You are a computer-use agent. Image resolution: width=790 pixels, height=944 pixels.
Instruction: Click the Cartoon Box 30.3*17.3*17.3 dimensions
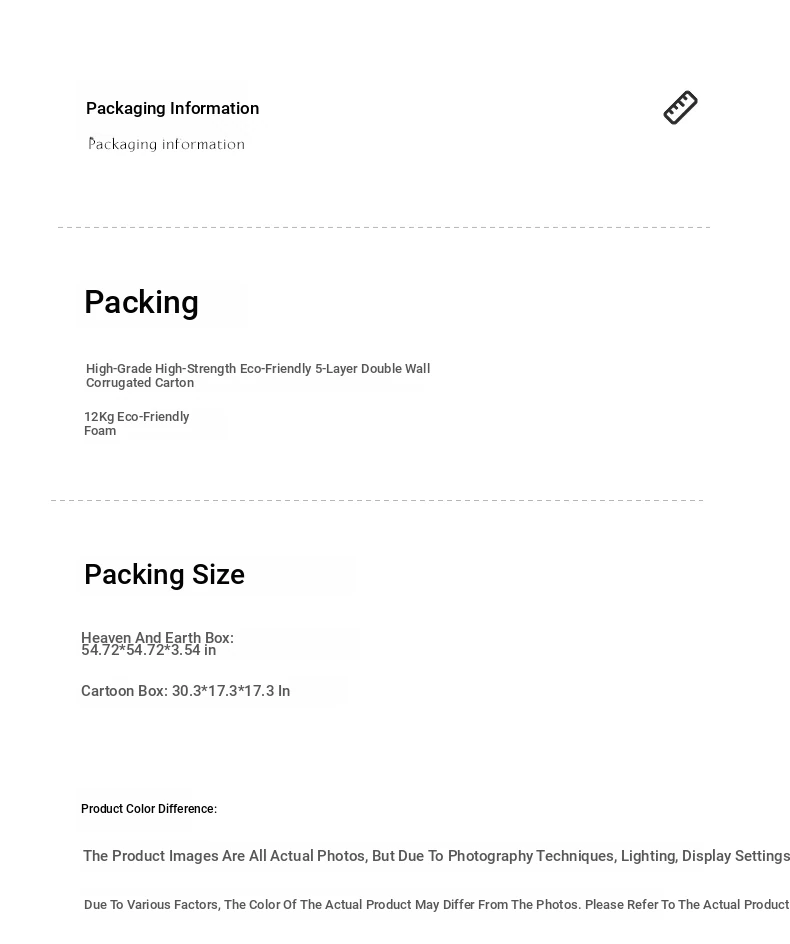[x=185, y=691]
